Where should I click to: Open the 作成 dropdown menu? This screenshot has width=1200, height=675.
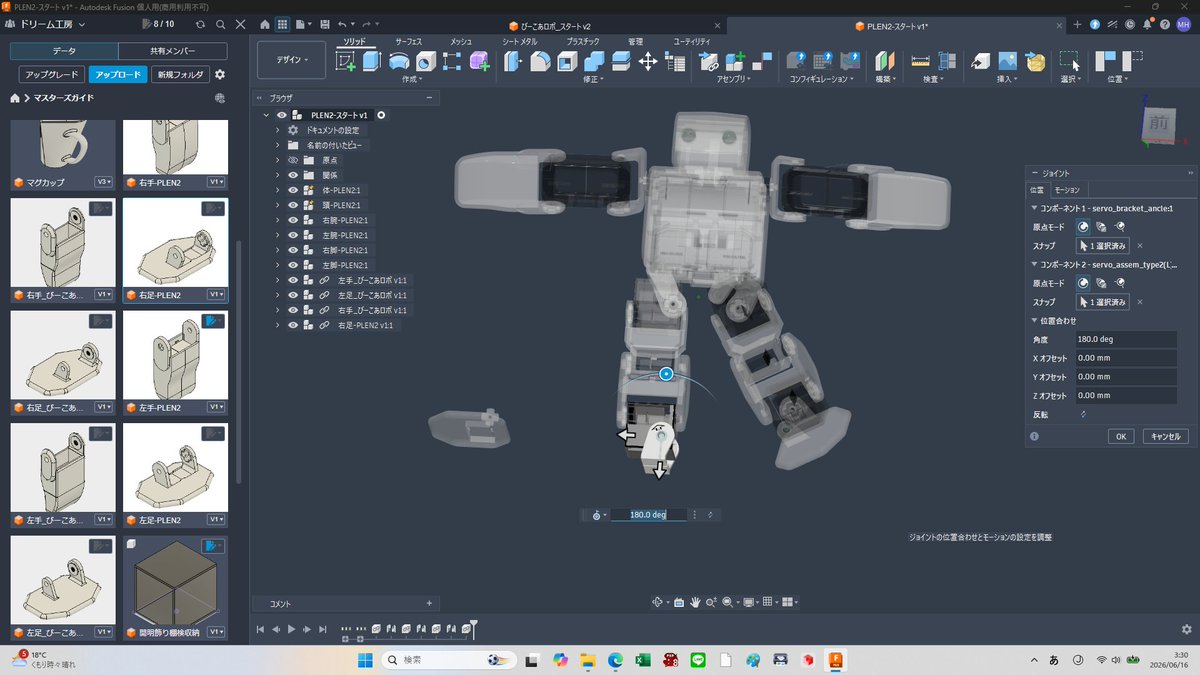click(x=412, y=79)
